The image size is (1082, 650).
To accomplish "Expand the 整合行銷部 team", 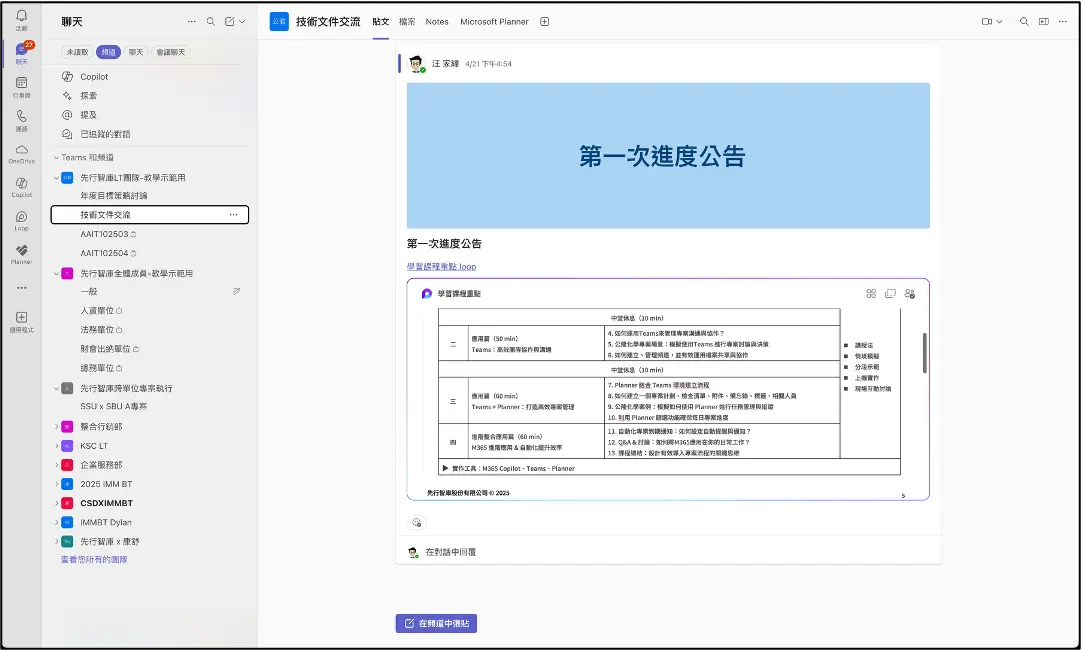I will (x=57, y=427).
